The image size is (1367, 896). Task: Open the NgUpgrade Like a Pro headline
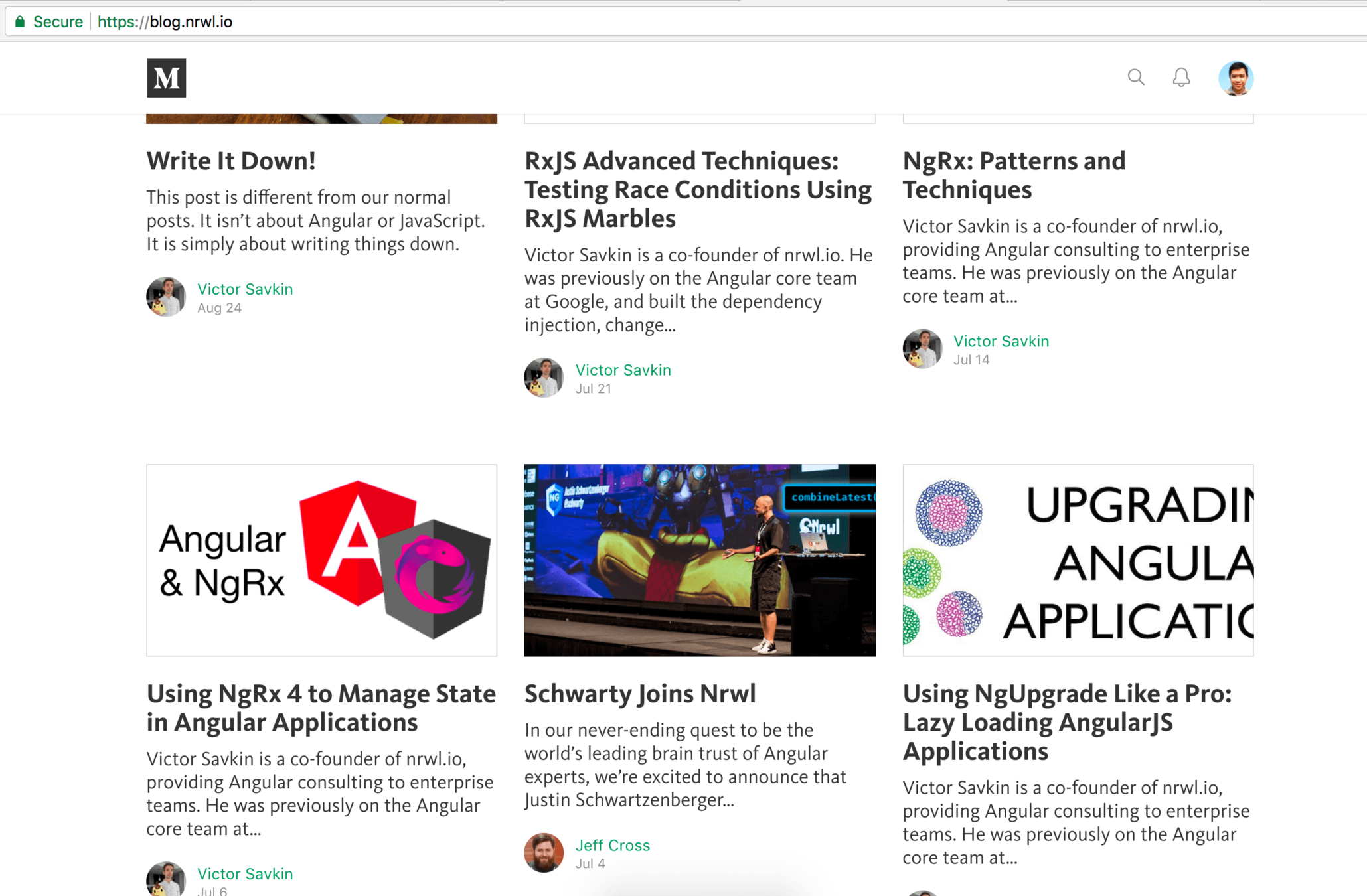pos(1066,722)
